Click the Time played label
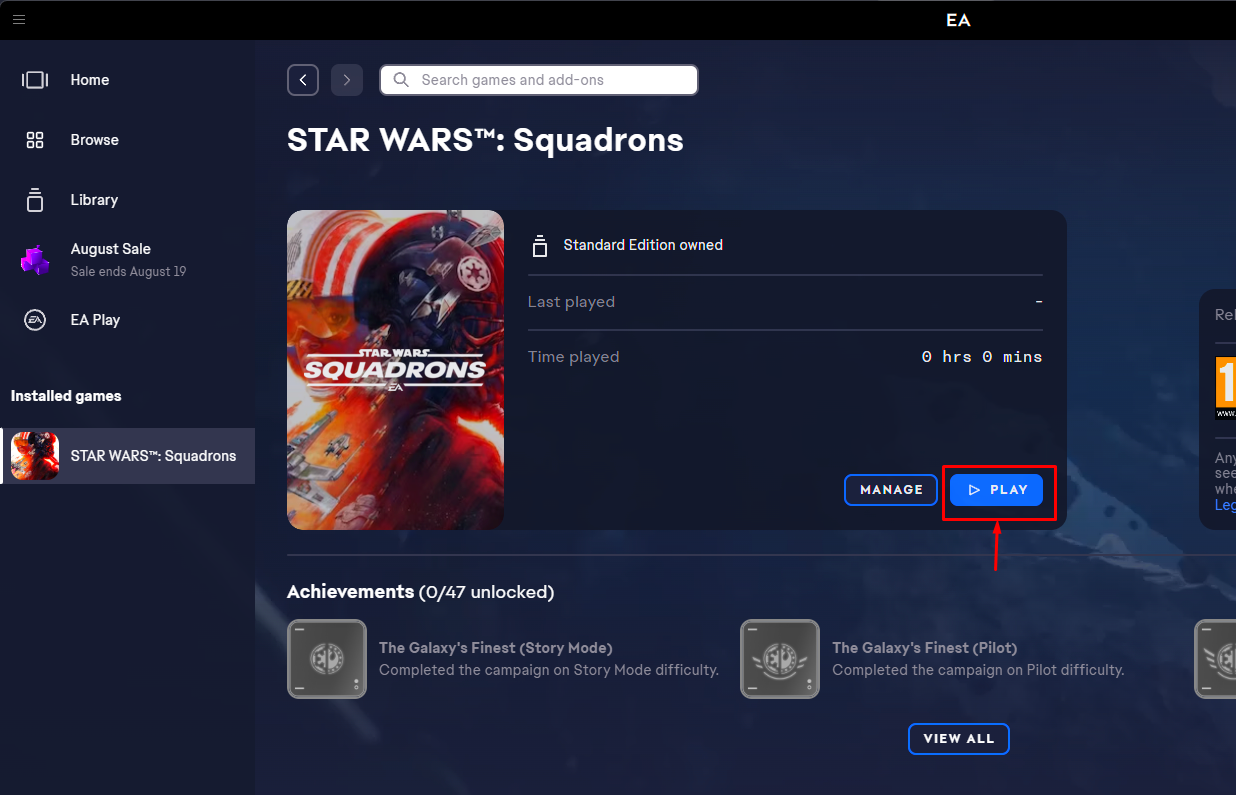 point(573,357)
